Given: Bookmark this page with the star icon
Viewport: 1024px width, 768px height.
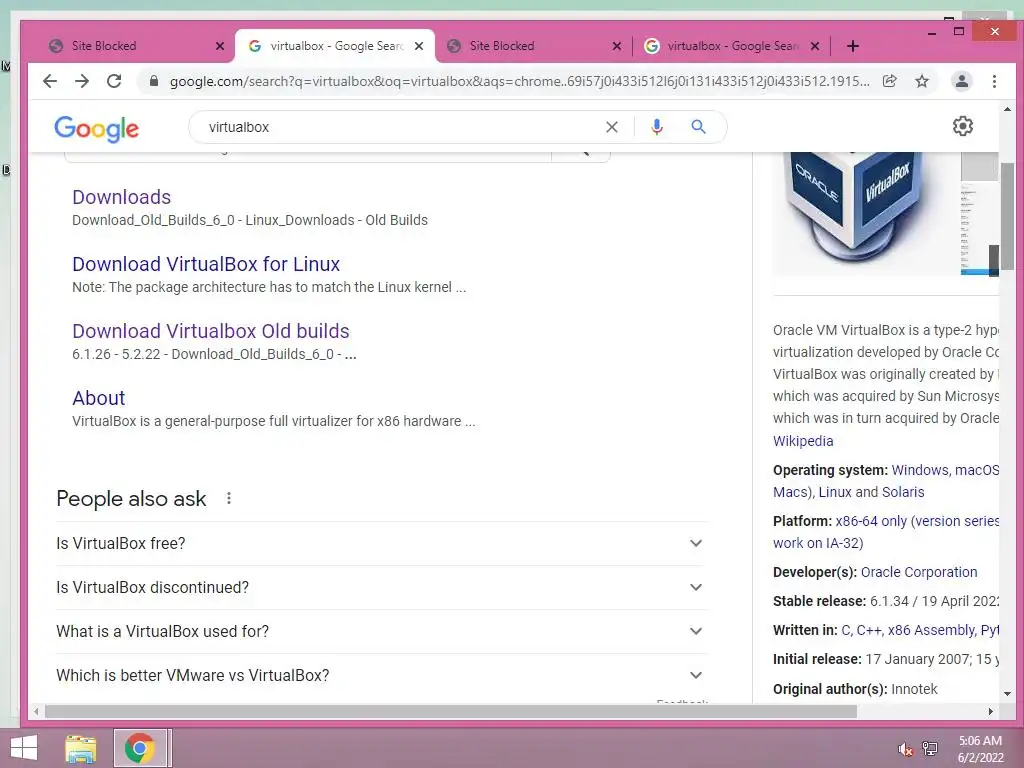Looking at the screenshot, I should click(x=921, y=81).
